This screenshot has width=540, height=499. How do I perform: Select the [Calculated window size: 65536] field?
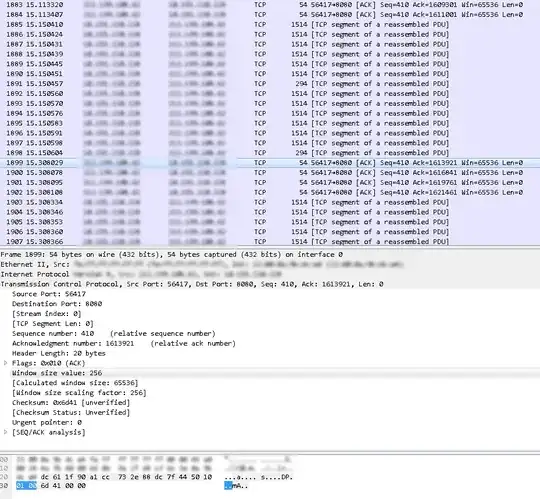coord(75,383)
